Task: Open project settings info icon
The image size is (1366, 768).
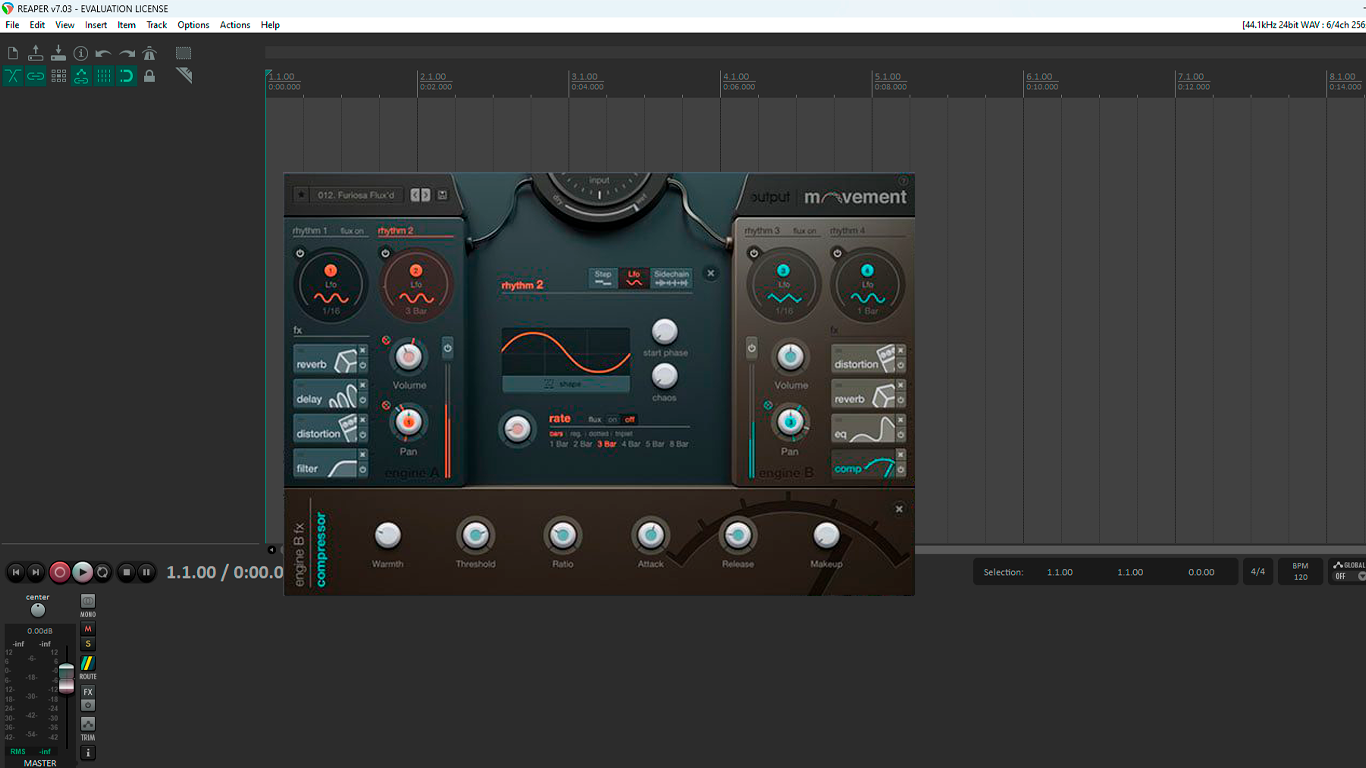Action: tap(81, 53)
